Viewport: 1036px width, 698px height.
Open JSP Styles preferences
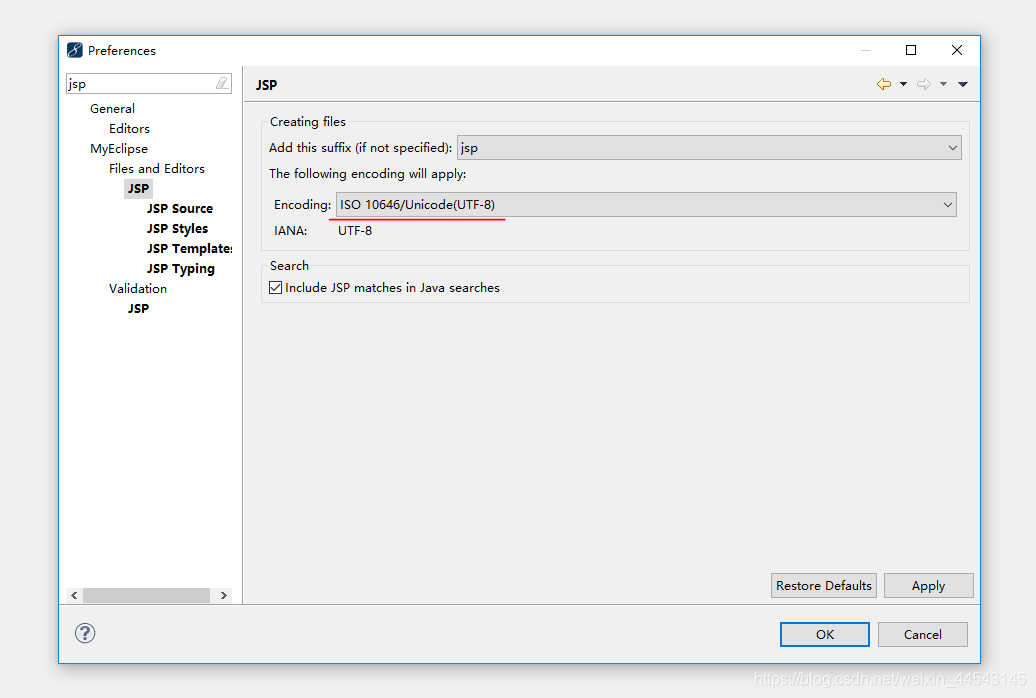pyautogui.click(x=177, y=229)
